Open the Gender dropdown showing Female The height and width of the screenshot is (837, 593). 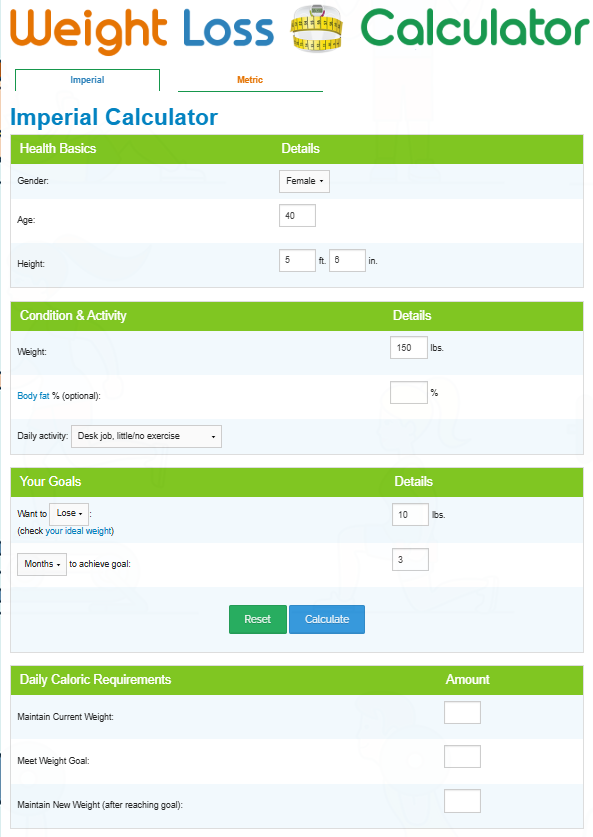[x=304, y=181]
